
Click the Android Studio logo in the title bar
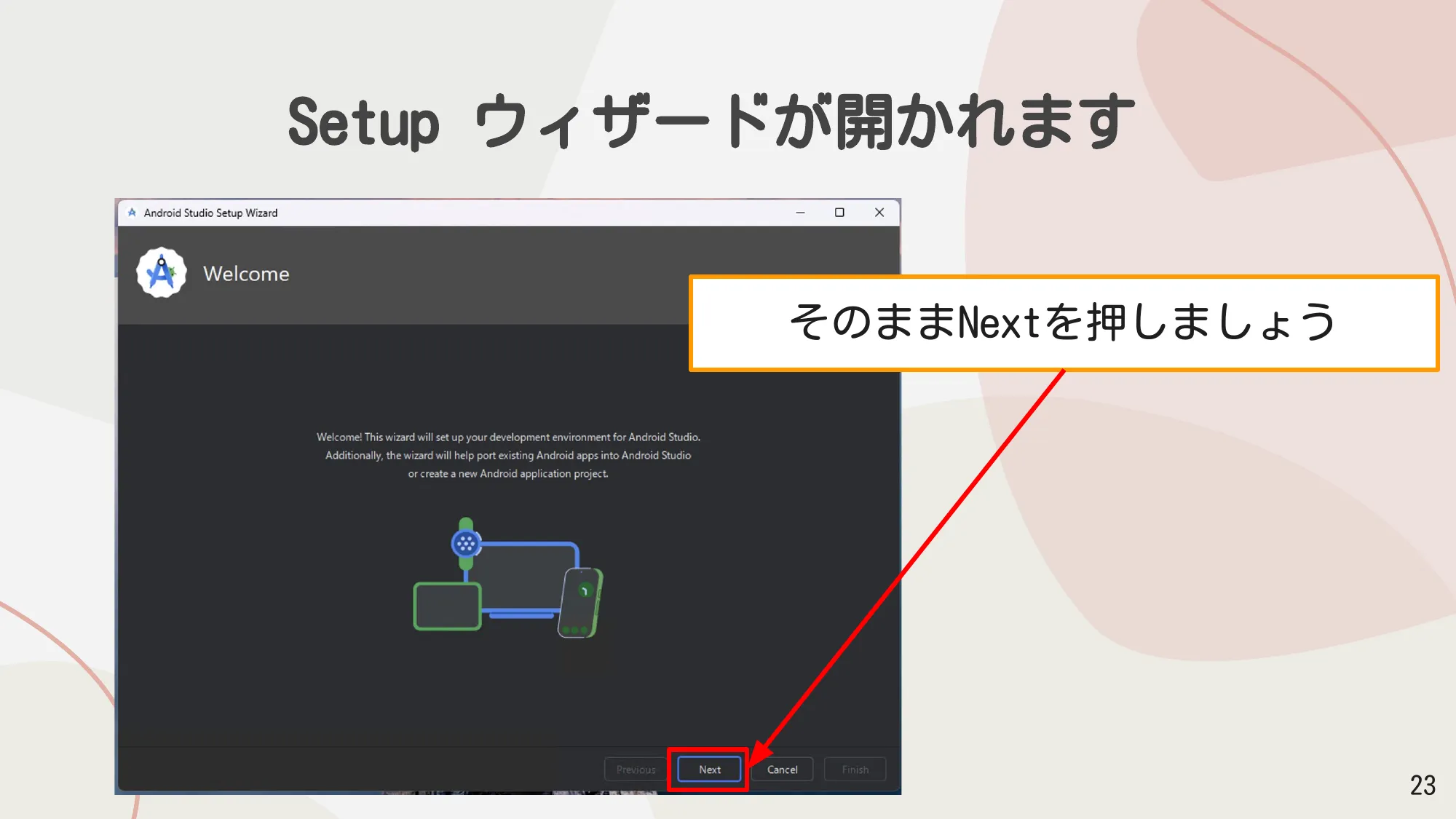click(x=132, y=213)
